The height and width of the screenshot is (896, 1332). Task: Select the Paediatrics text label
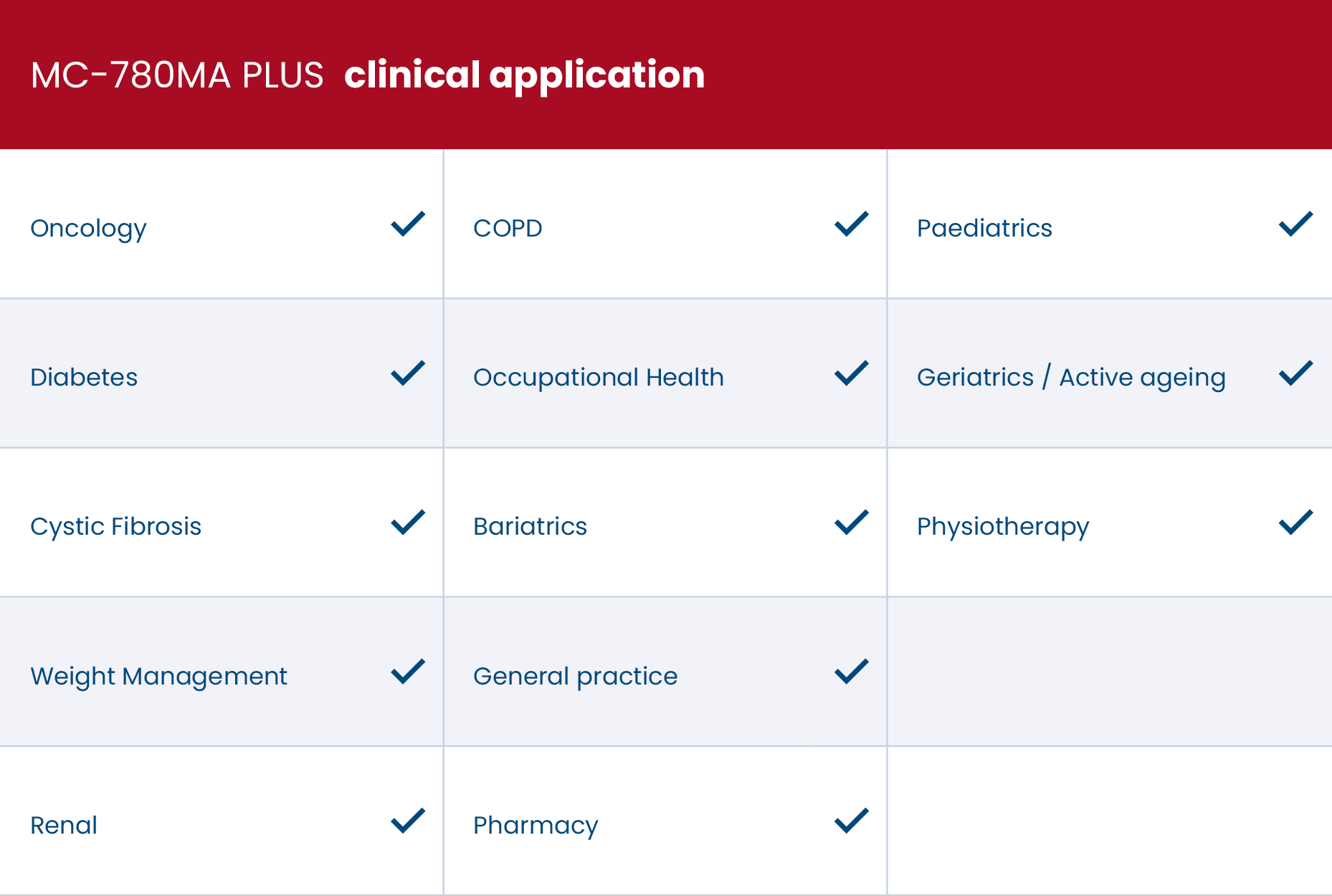pyautogui.click(x=984, y=229)
